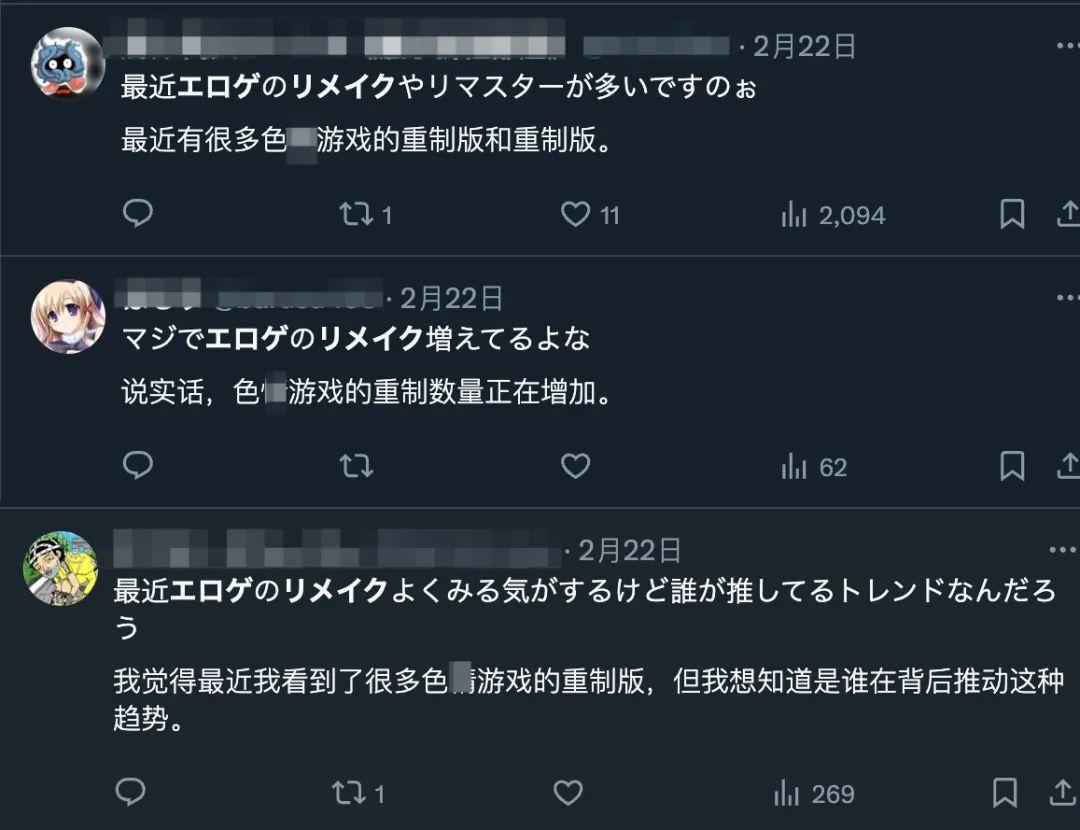Reply to the first tweet with 2,094 views

click(x=138, y=214)
